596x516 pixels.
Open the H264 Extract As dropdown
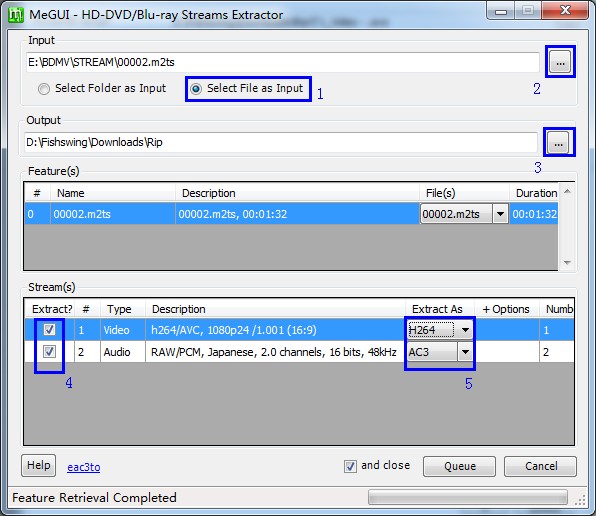465,330
